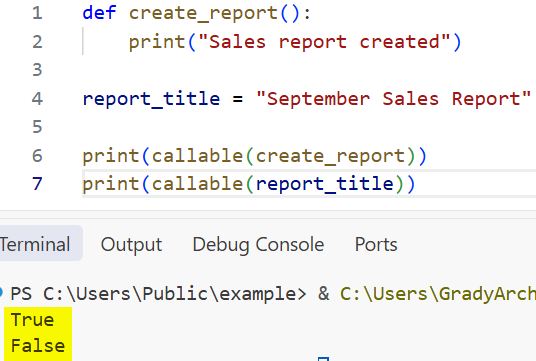Click 'callable' on line 7
536x361 pixels.
pyautogui.click(x=197, y=184)
